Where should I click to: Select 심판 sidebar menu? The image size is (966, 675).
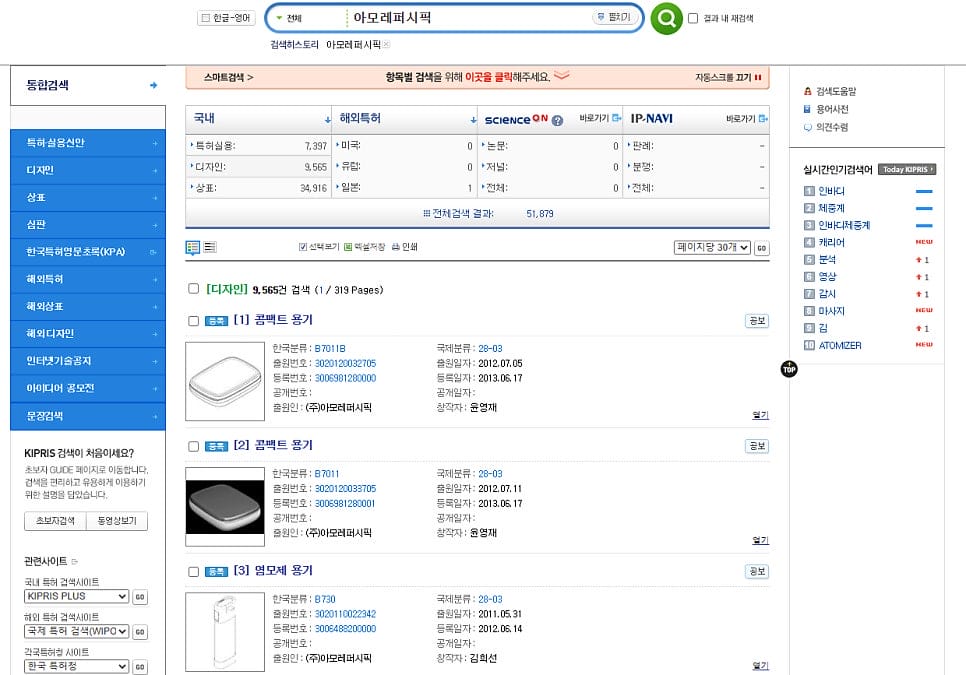click(87, 225)
